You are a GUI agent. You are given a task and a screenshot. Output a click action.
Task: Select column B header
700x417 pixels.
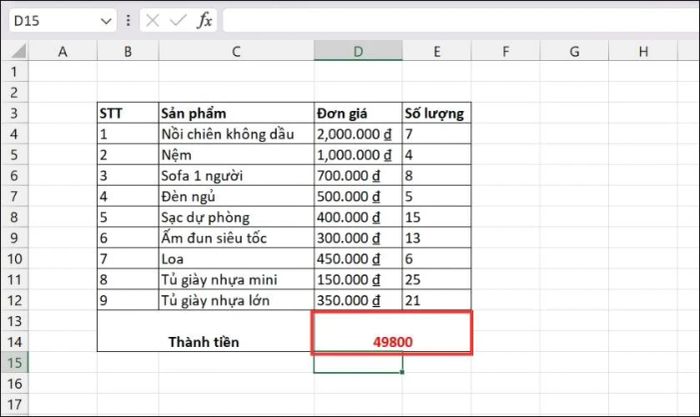pos(128,51)
